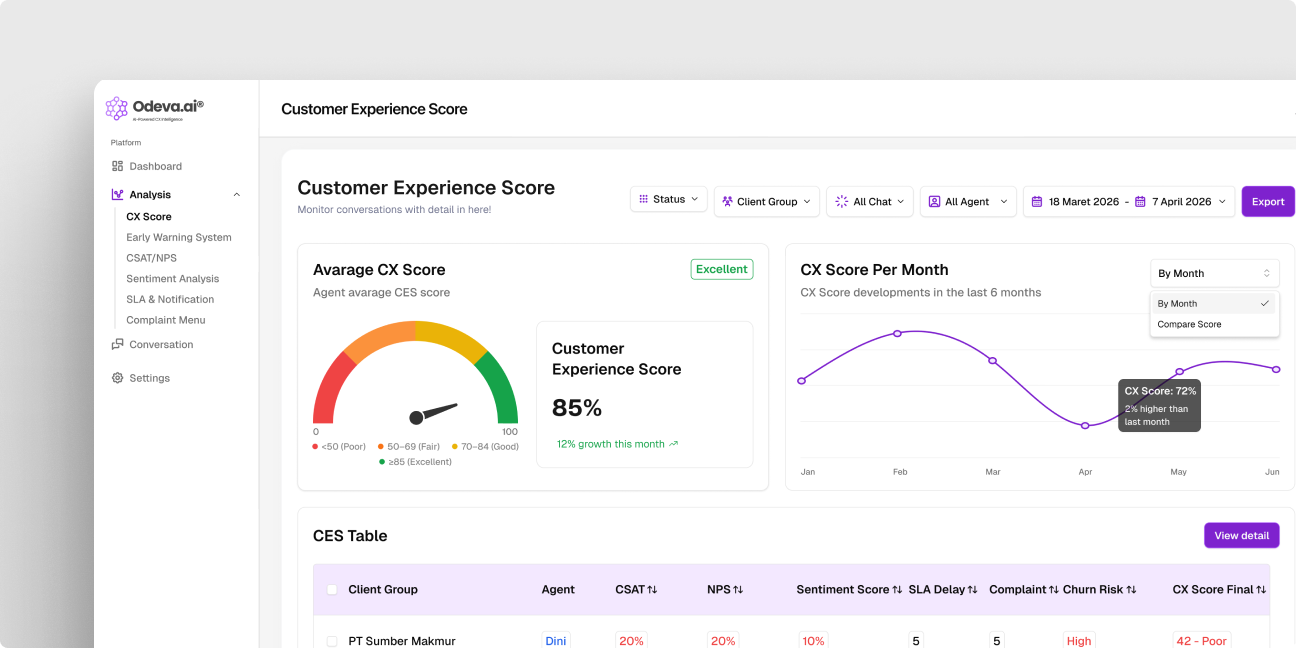
Task: Click the gauge needle
Action: pos(433,412)
